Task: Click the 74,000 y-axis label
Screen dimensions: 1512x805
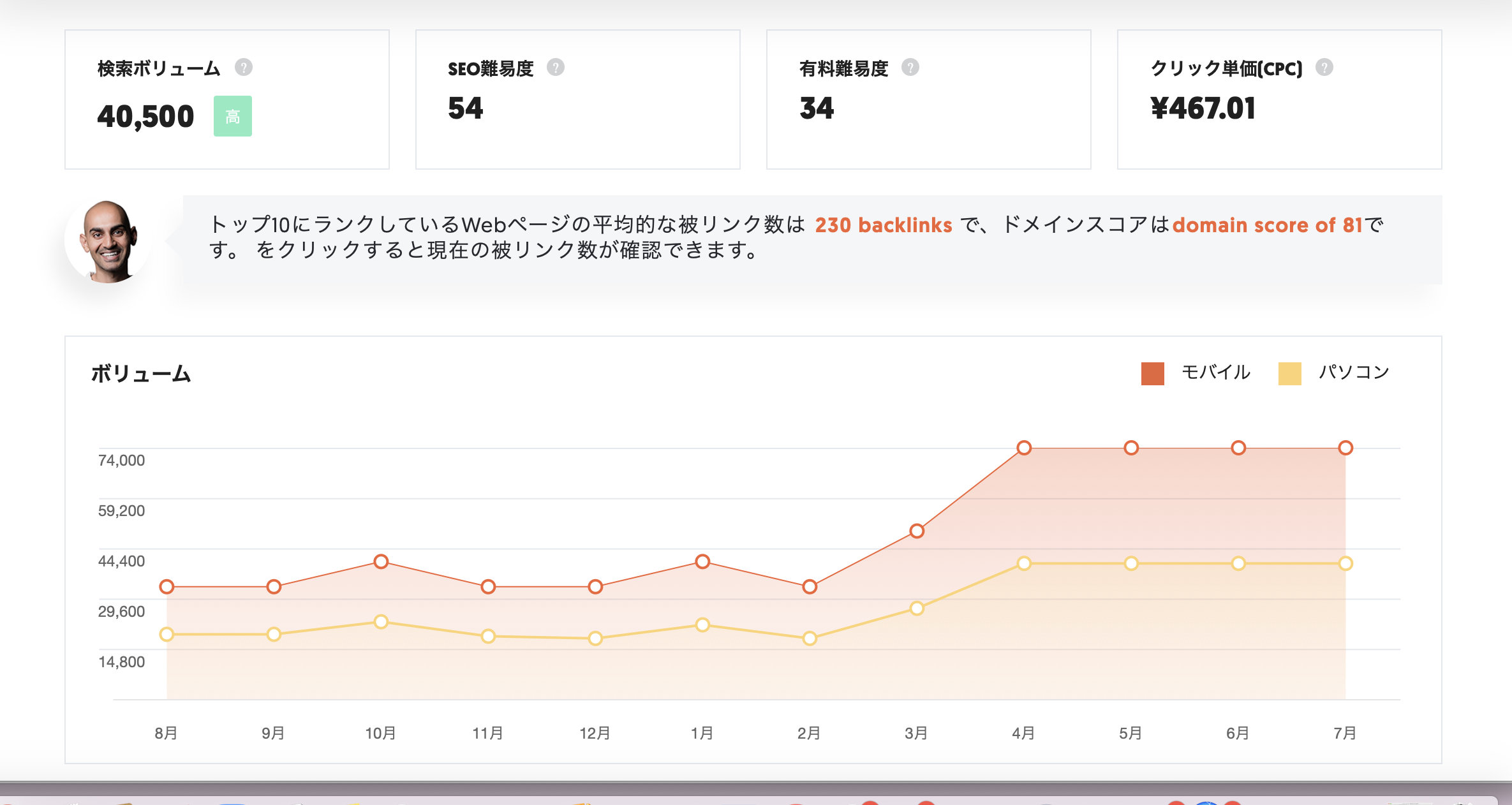Action: [121, 461]
